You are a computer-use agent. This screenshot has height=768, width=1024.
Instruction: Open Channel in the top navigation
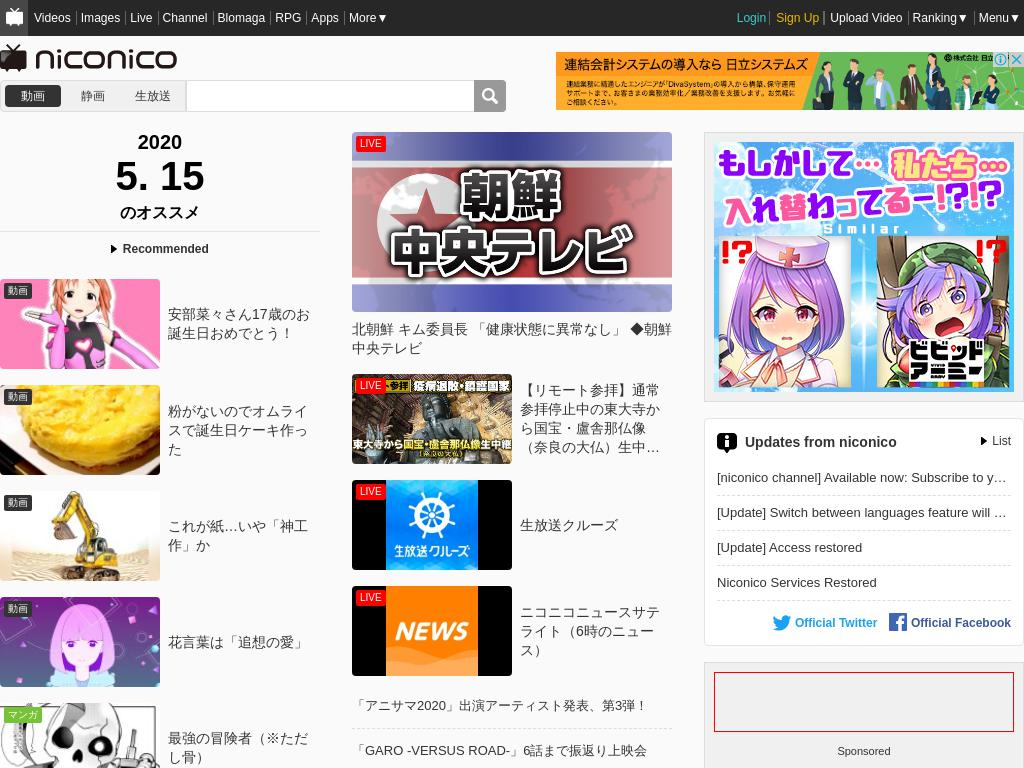[185, 18]
